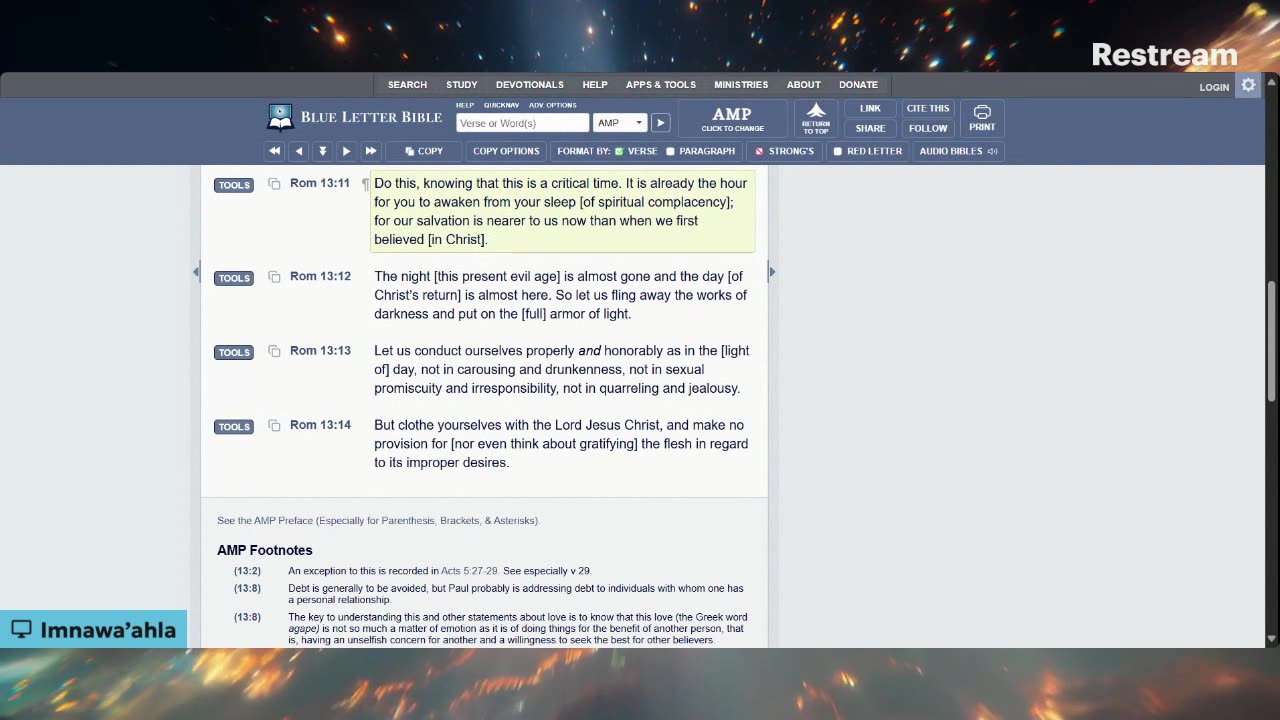The width and height of the screenshot is (1280, 720).
Task: Open Tools for Rom 13:13
Action: [x=234, y=352]
